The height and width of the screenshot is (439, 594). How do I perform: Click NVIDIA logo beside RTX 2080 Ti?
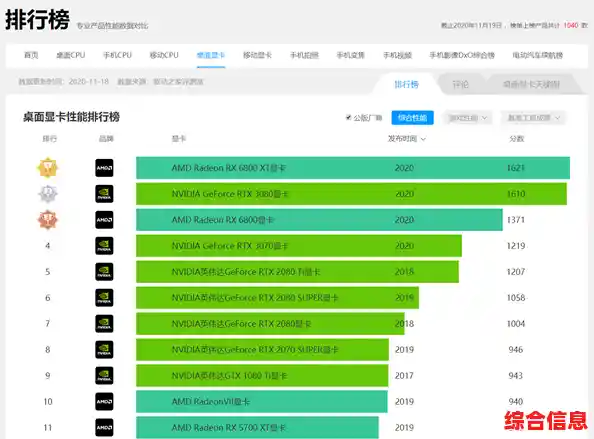click(x=104, y=272)
